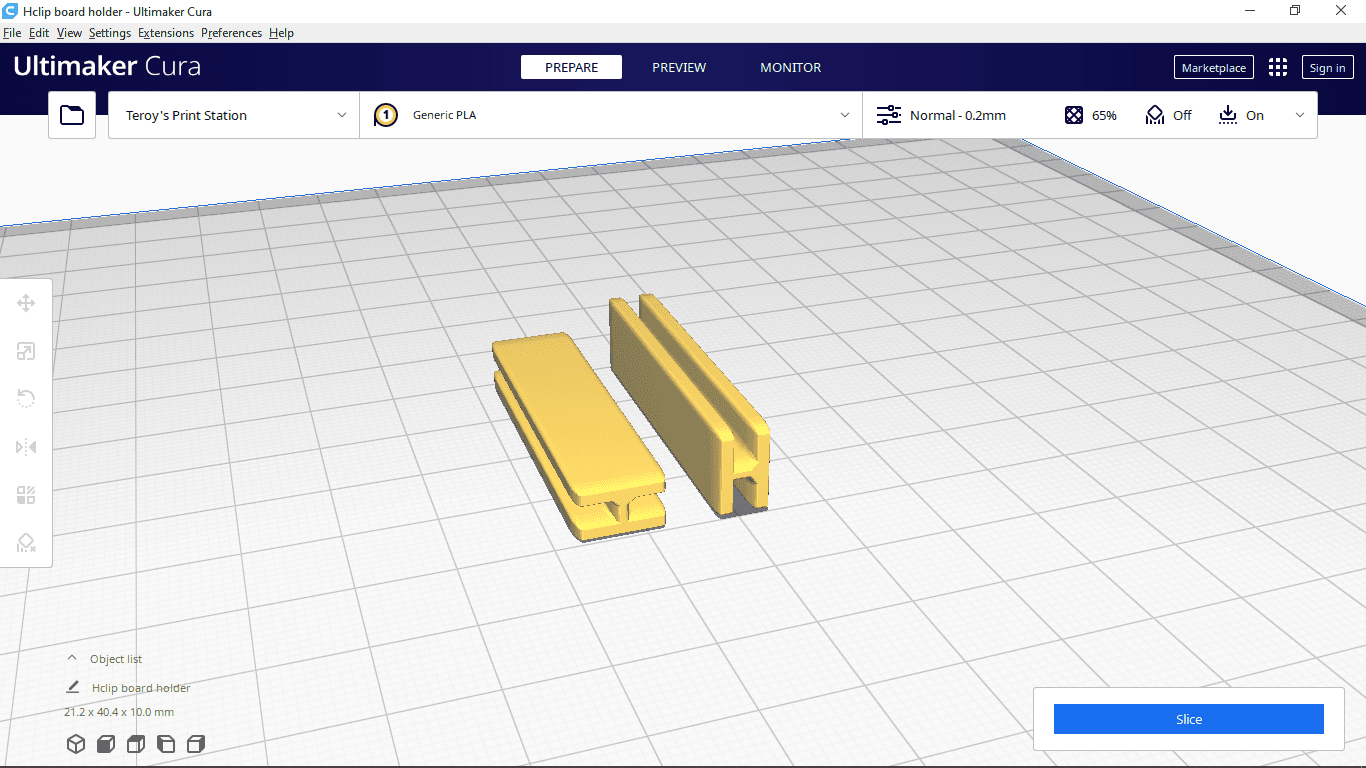Expand the print settings panel chevron
The height and width of the screenshot is (768, 1366).
point(1300,115)
